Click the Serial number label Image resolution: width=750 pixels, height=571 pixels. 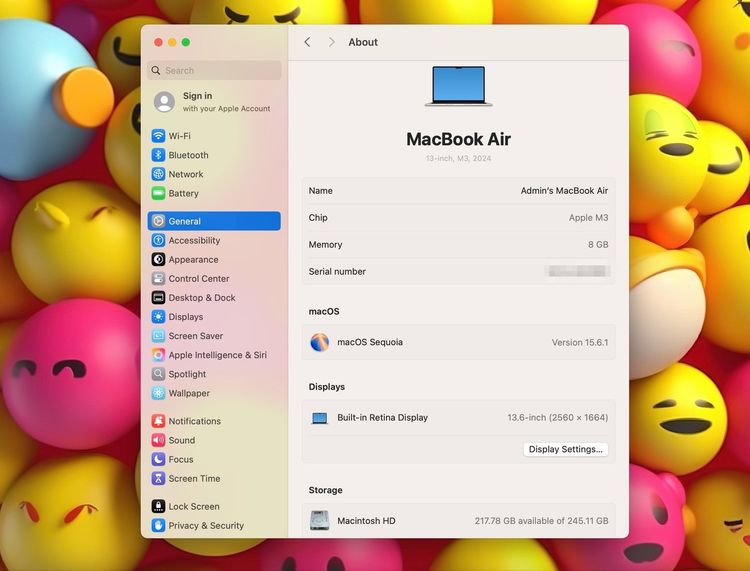click(x=337, y=271)
